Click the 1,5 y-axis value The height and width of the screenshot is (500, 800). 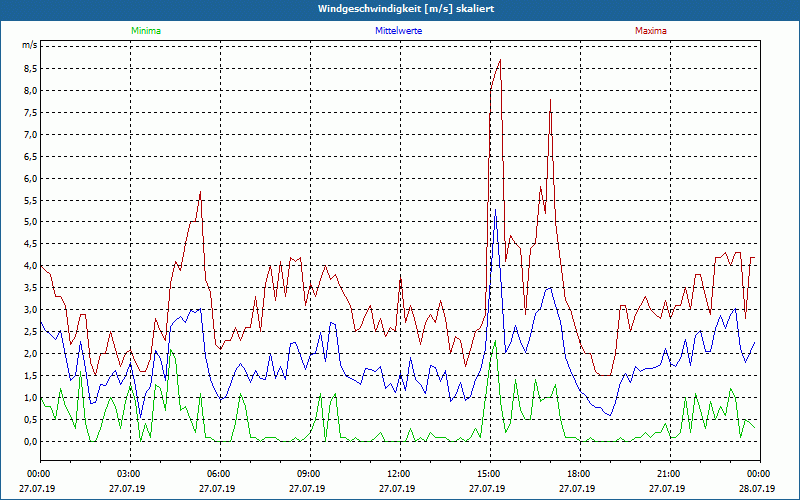[x=30, y=376]
